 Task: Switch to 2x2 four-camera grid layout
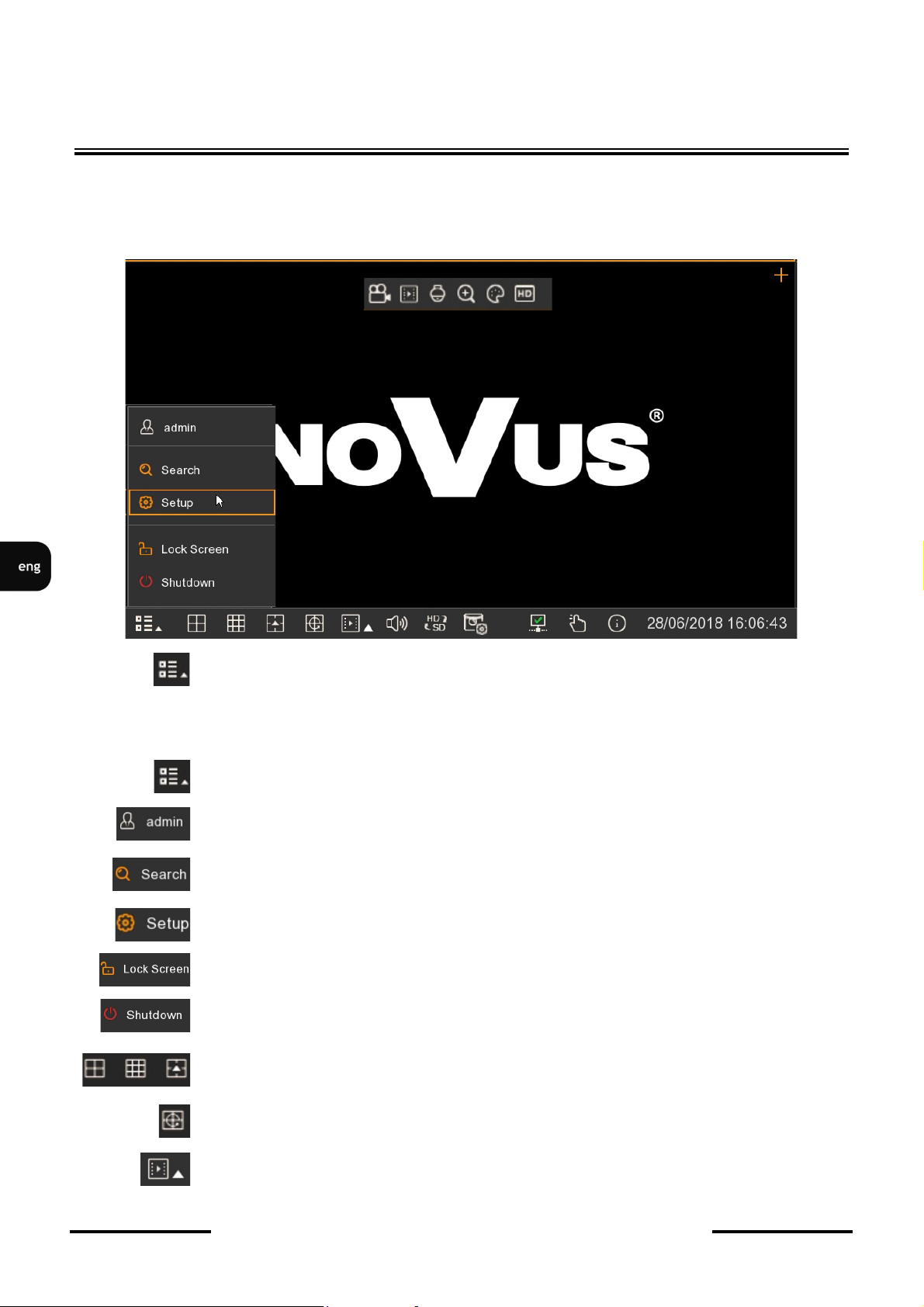coord(197,623)
